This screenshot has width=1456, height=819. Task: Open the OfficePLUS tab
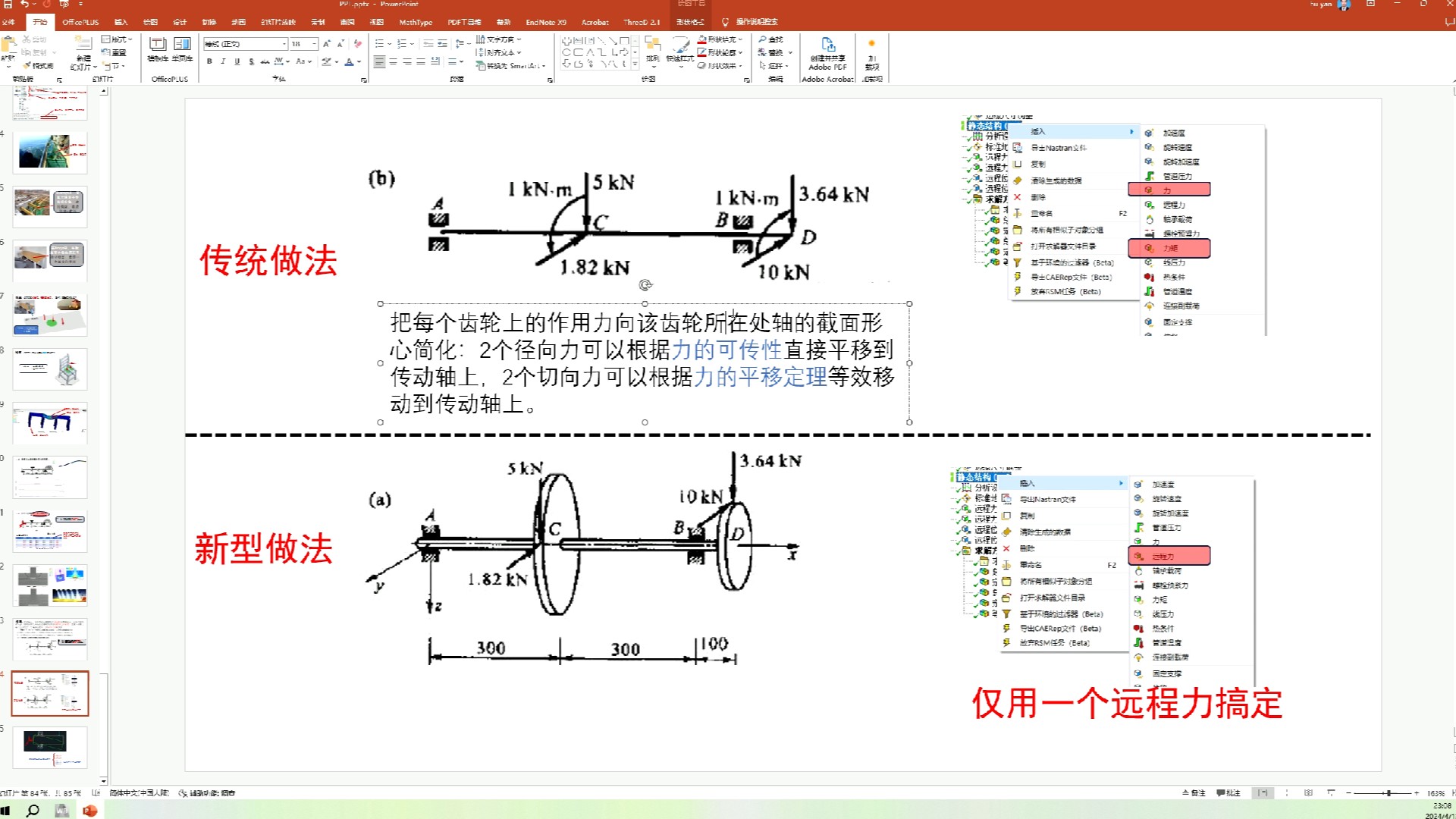coord(80,22)
